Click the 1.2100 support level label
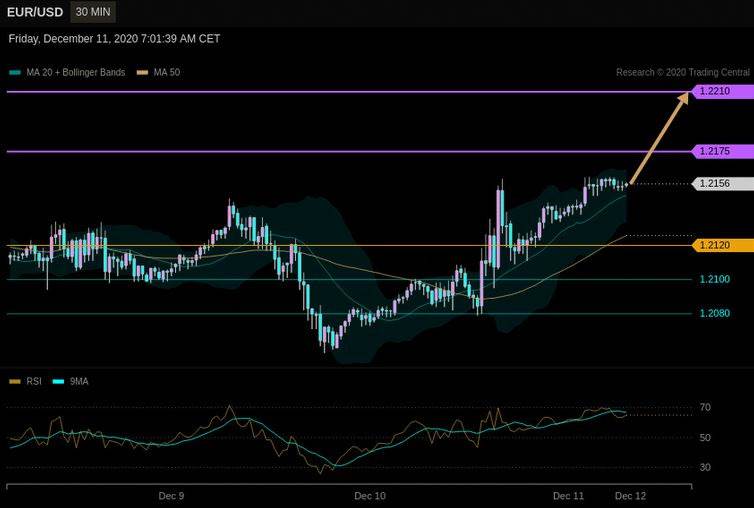Viewport: 754px width, 508px height. (x=714, y=279)
